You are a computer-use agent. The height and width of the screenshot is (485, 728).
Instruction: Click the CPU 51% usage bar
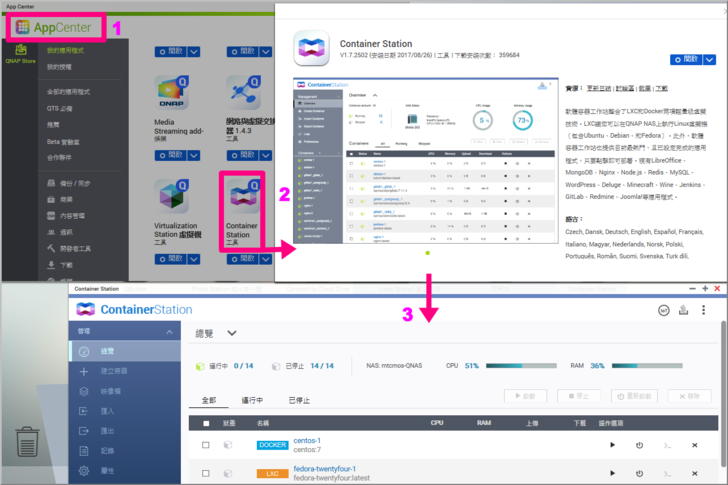pyautogui.click(x=521, y=366)
